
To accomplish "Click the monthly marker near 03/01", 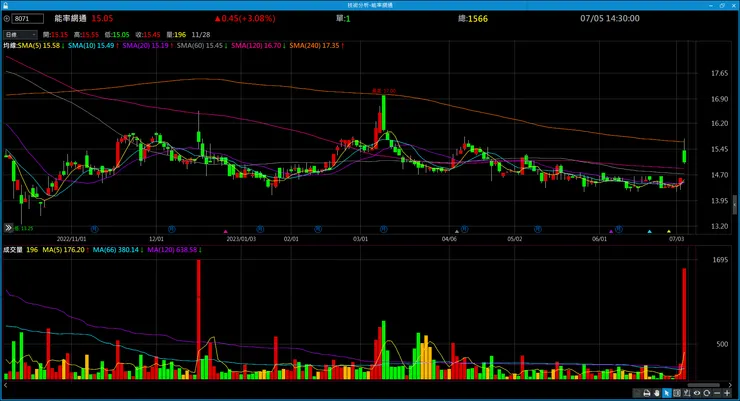I will click(384, 229).
